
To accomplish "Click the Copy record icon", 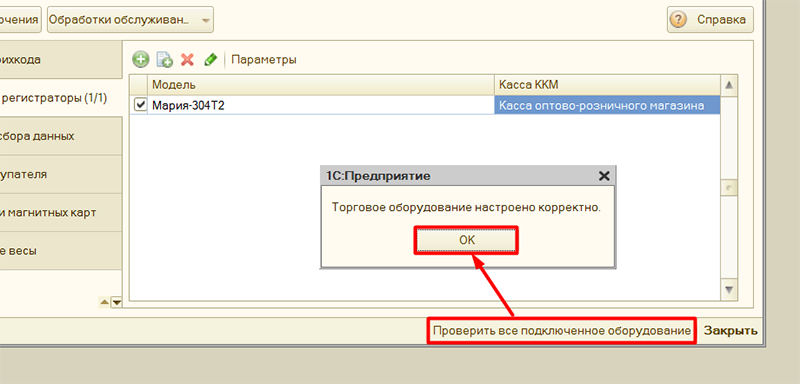I will pos(165,60).
